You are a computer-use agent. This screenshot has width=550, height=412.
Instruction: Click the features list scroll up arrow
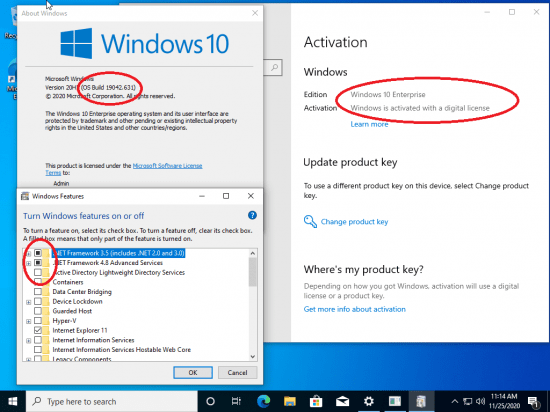[253, 253]
